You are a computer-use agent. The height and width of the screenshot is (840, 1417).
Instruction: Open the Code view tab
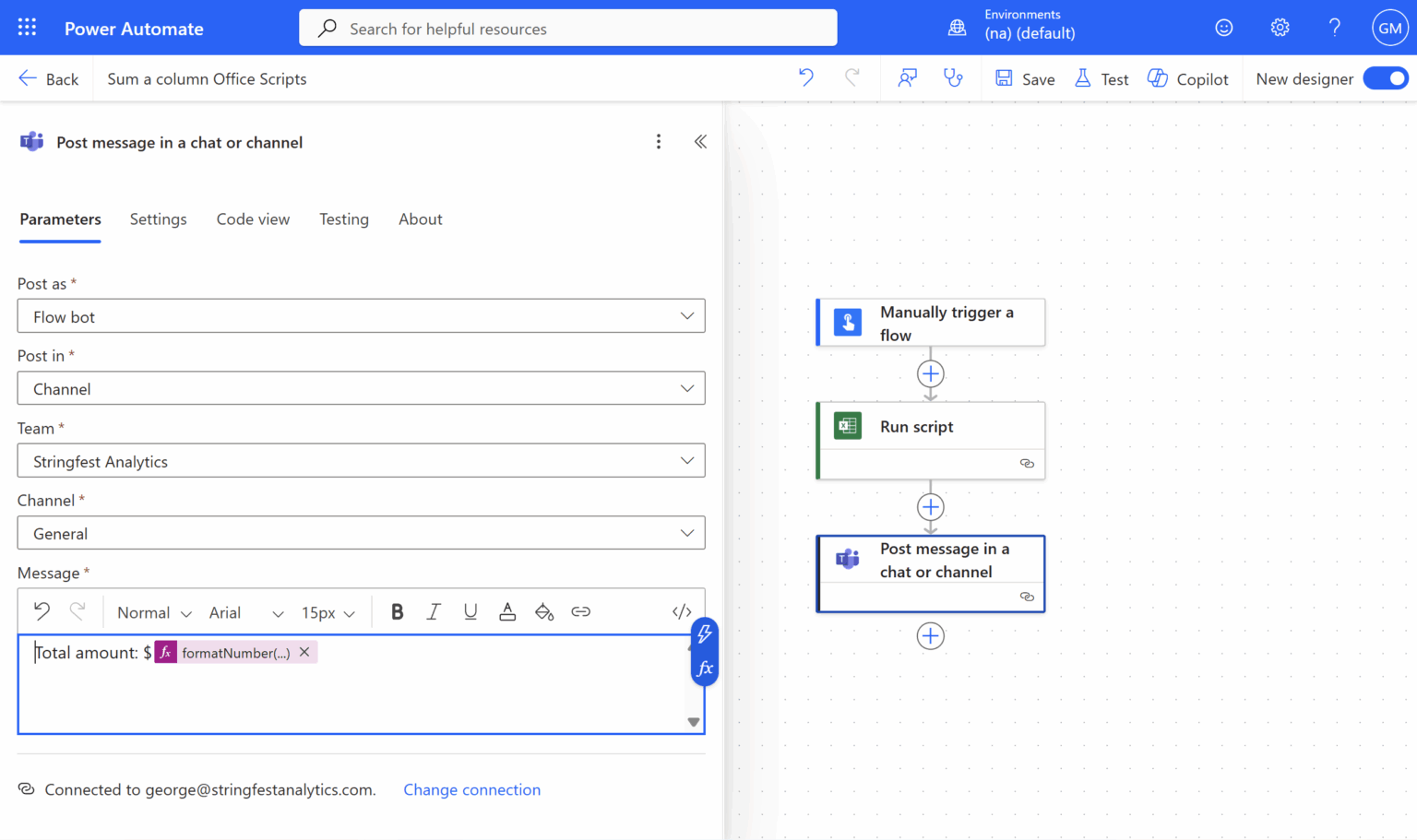(x=253, y=219)
